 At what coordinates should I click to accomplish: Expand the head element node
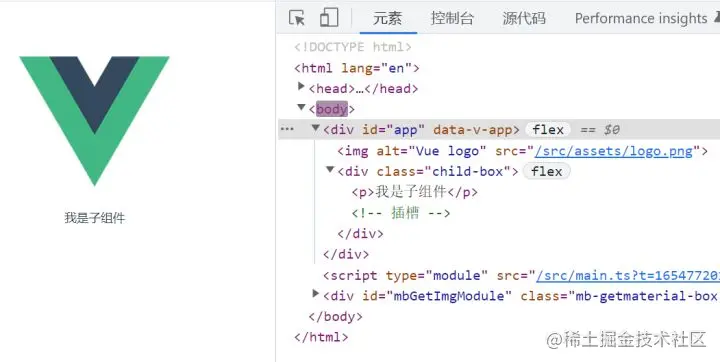[301, 86]
